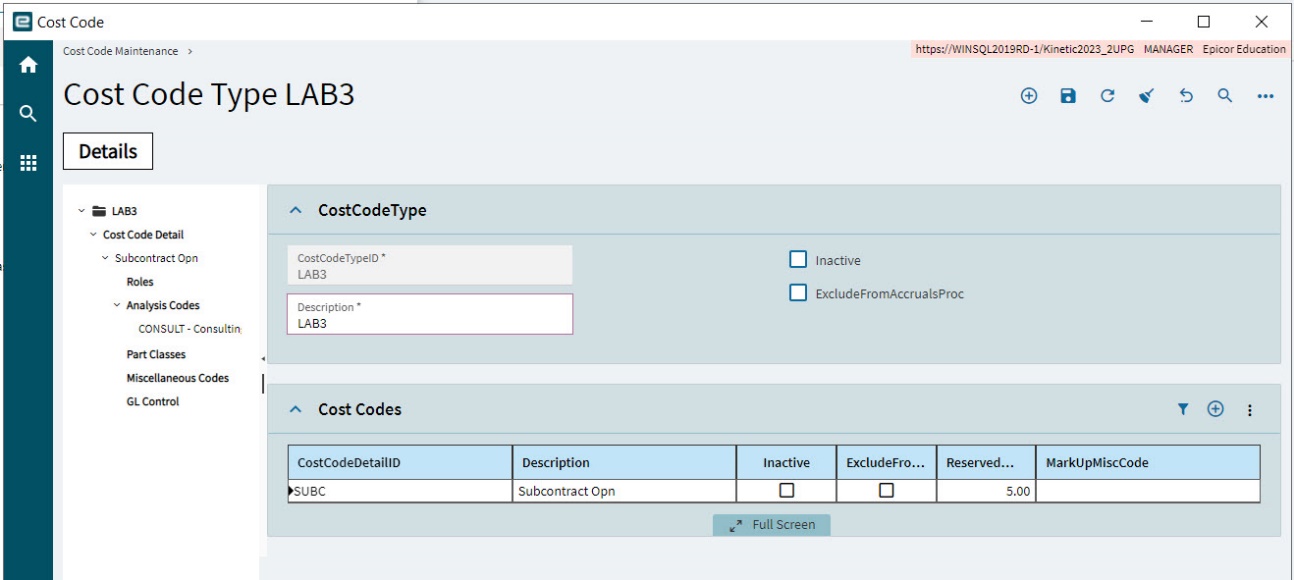Clear the form with the broom icon

1147,96
